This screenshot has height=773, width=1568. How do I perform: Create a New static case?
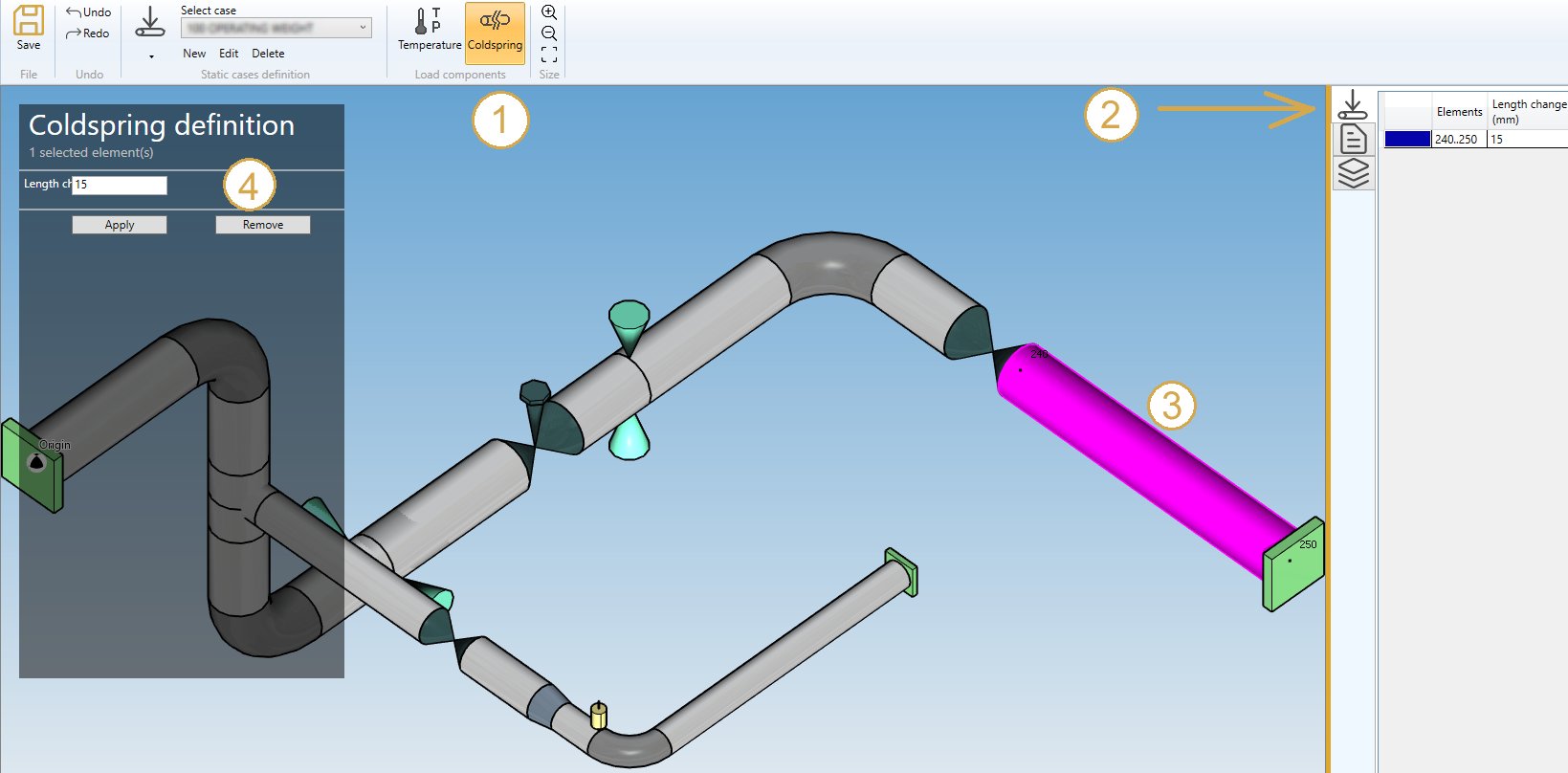click(194, 54)
